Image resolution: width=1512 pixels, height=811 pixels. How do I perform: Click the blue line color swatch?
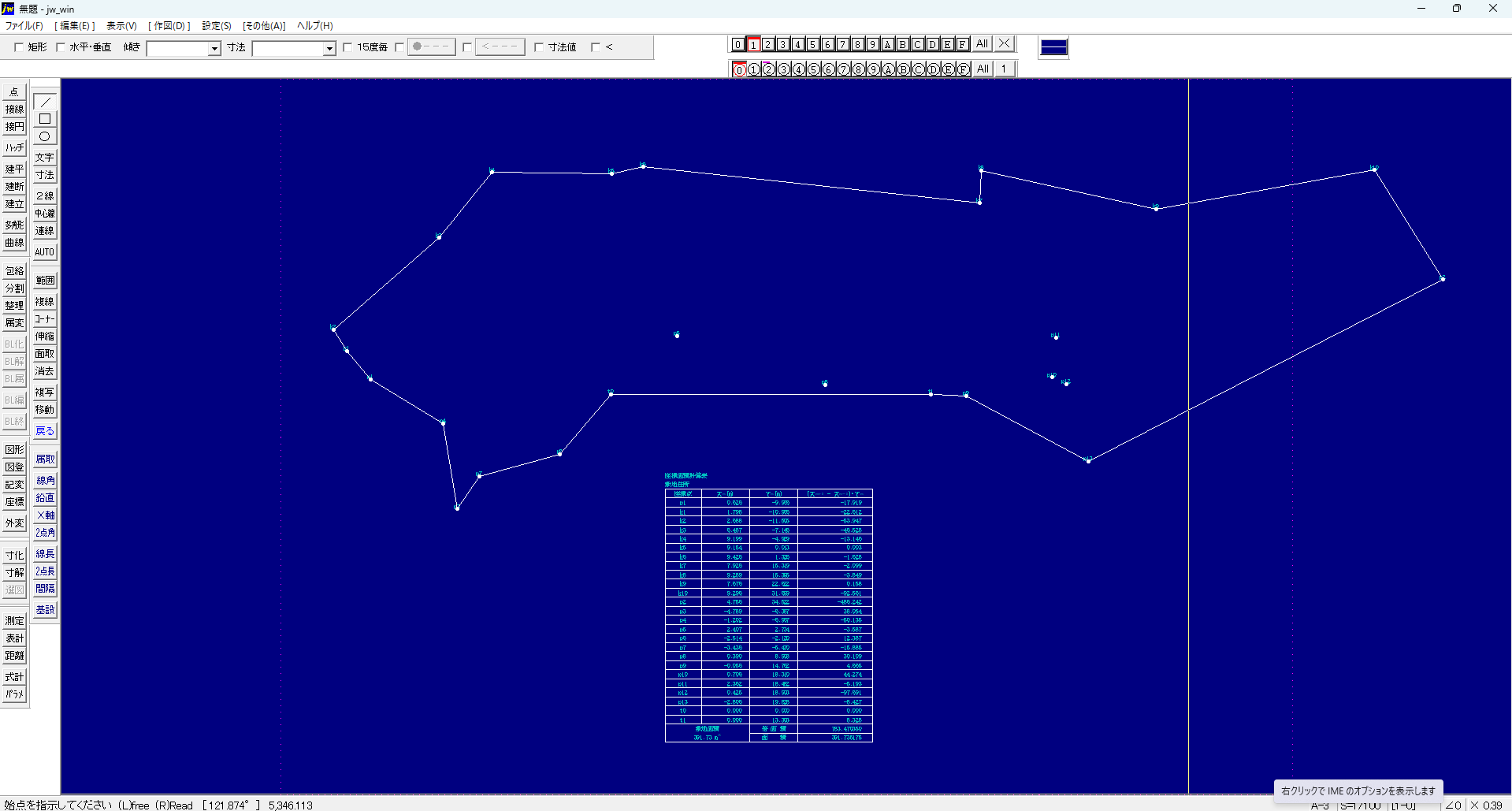(x=1053, y=47)
